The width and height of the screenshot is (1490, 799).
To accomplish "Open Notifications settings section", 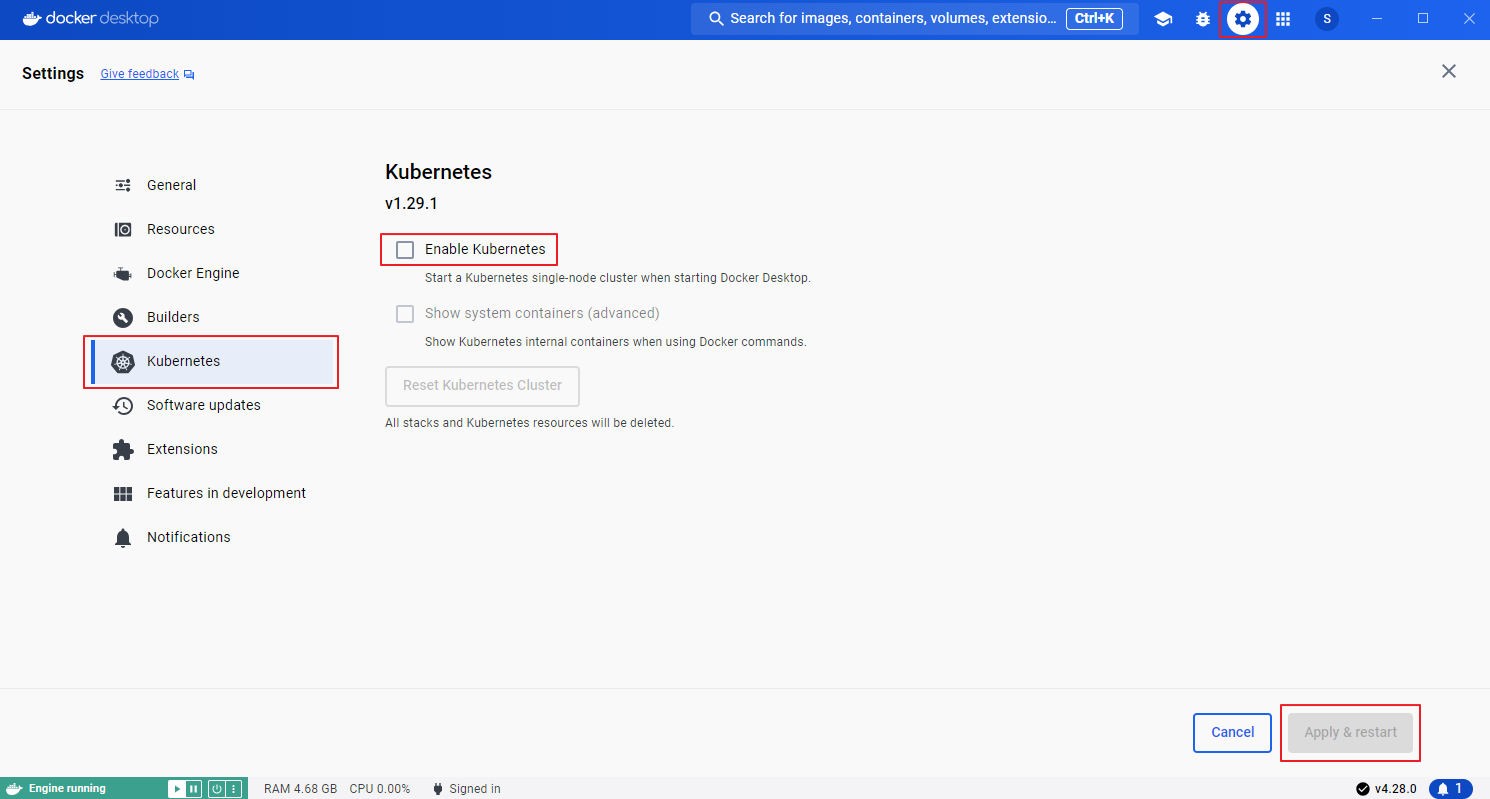I will coord(212,537).
